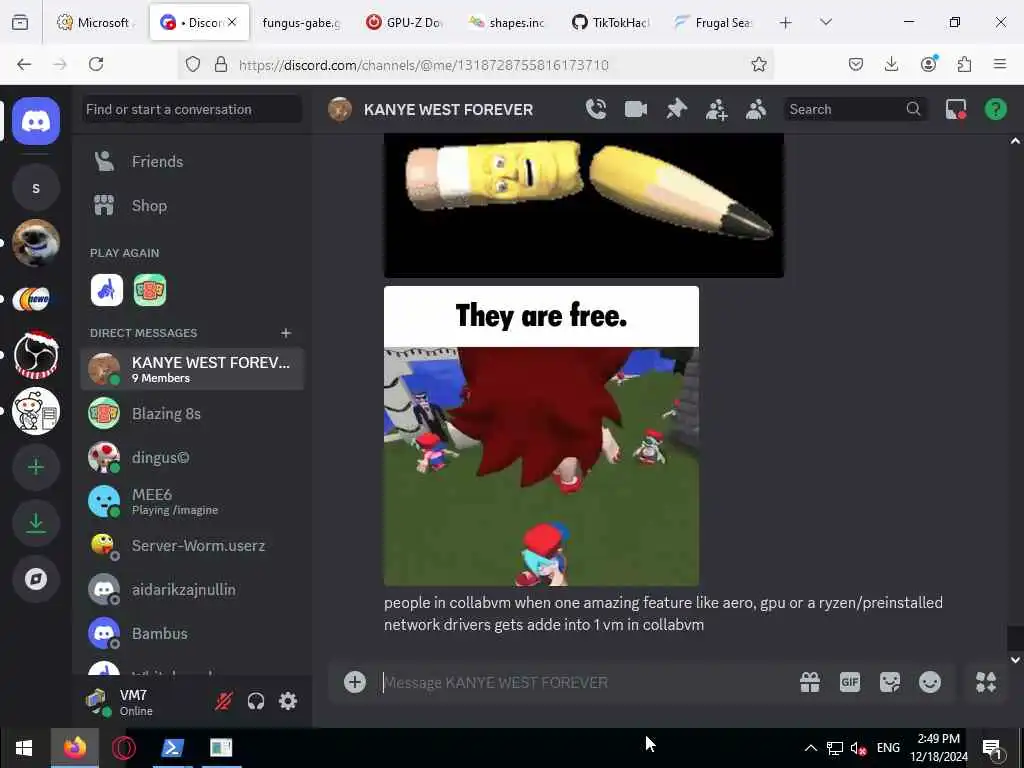Open User Settings gear
The height and width of the screenshot is (768, 1024).
[x=288, y=701]
